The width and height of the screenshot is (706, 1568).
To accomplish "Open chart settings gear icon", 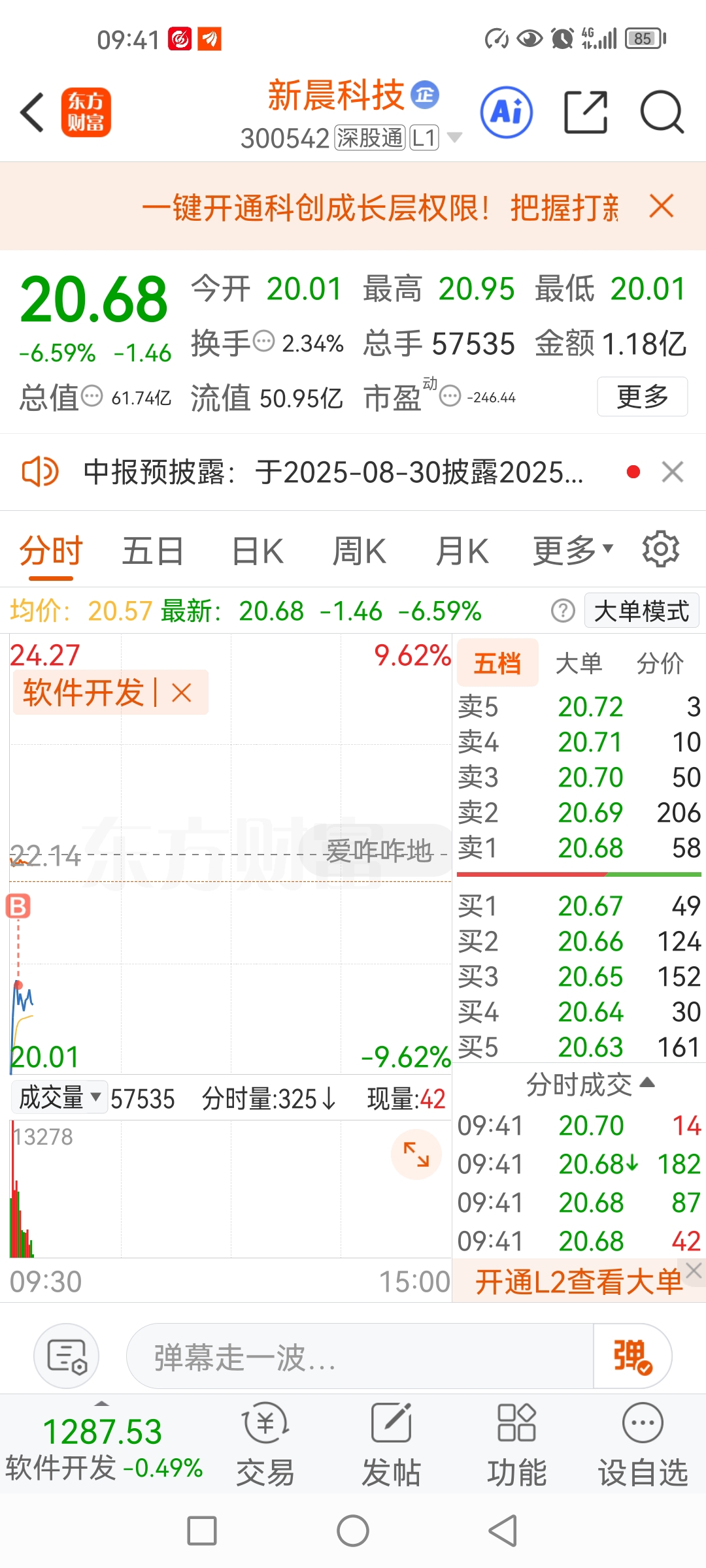I will pos(661,549).
